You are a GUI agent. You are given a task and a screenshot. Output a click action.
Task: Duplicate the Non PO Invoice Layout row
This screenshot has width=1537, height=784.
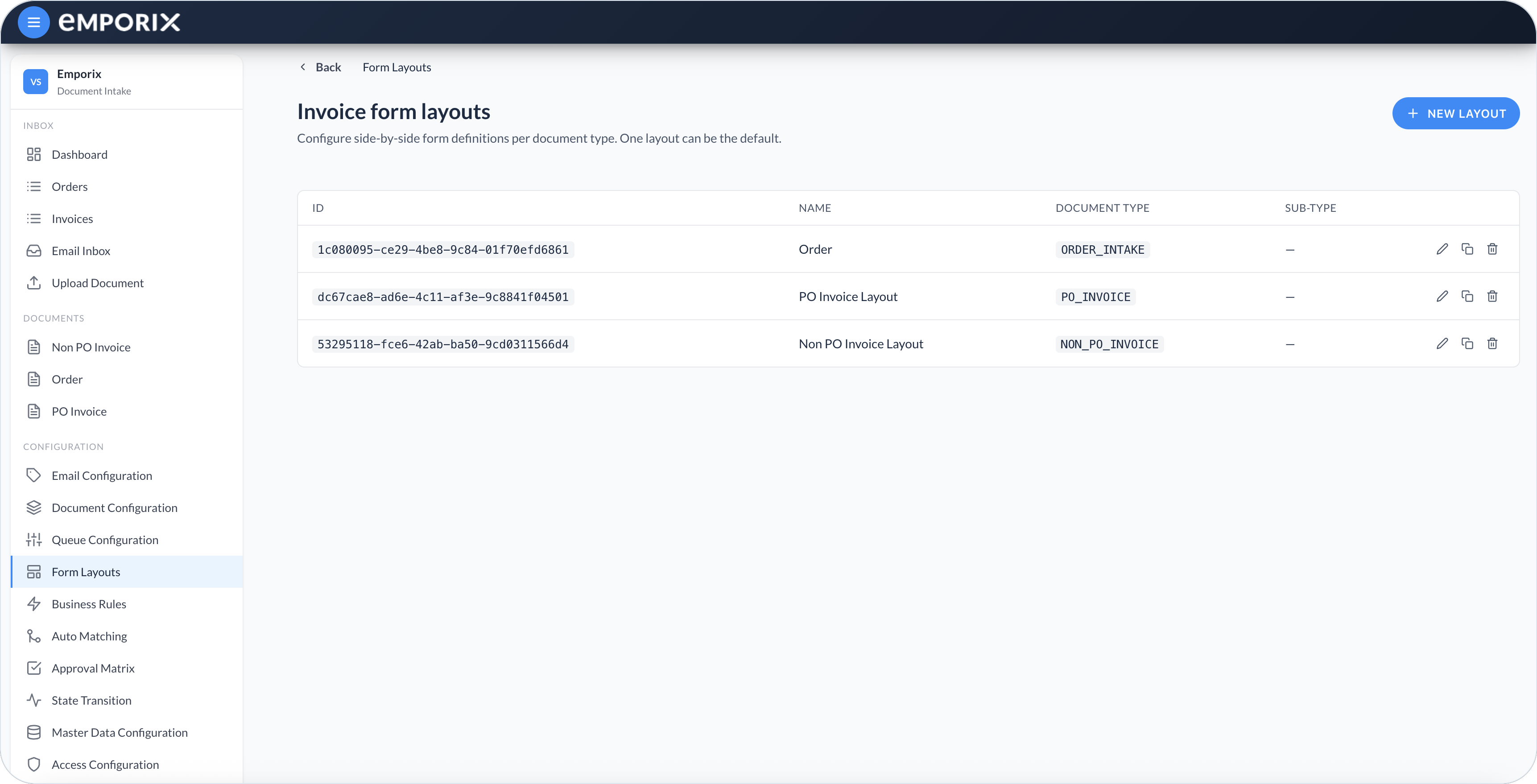pos(1467,343)
